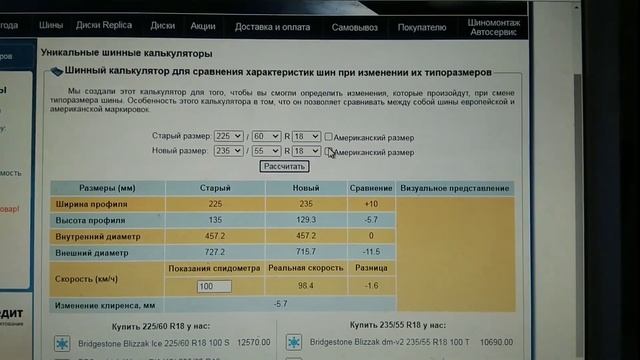Click the Ширина профиля row label
640x360 pixels.
point(91,204)
